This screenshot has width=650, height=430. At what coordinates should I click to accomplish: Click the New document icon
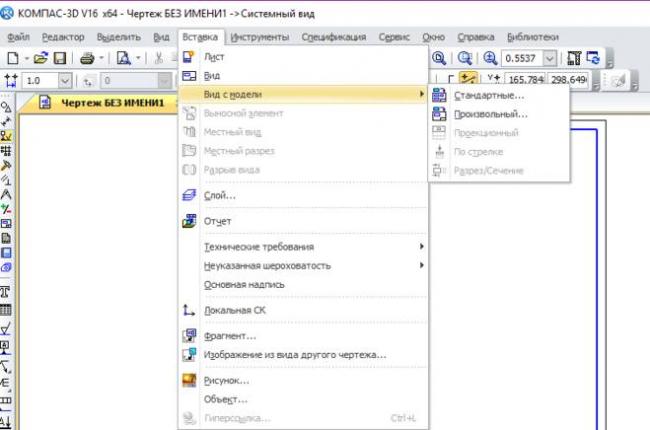point(12,58)
